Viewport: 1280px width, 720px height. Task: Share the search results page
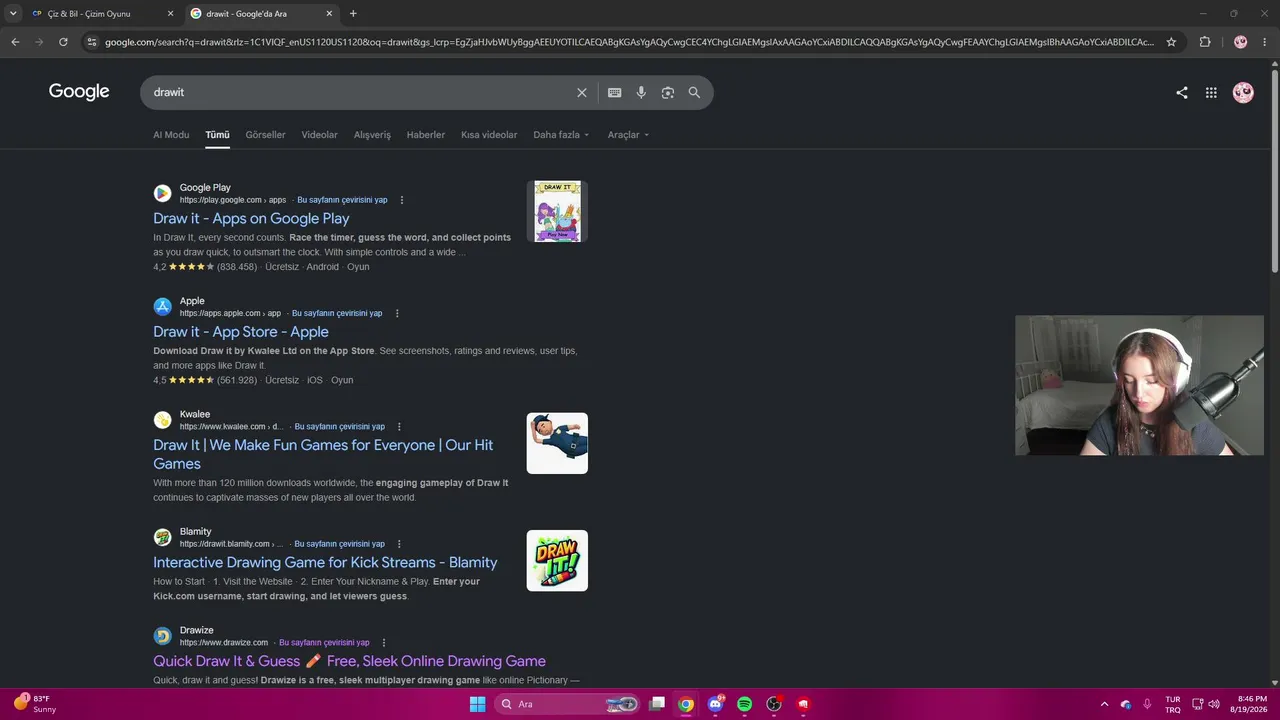pyautogui.click(x=1182, y=92)
